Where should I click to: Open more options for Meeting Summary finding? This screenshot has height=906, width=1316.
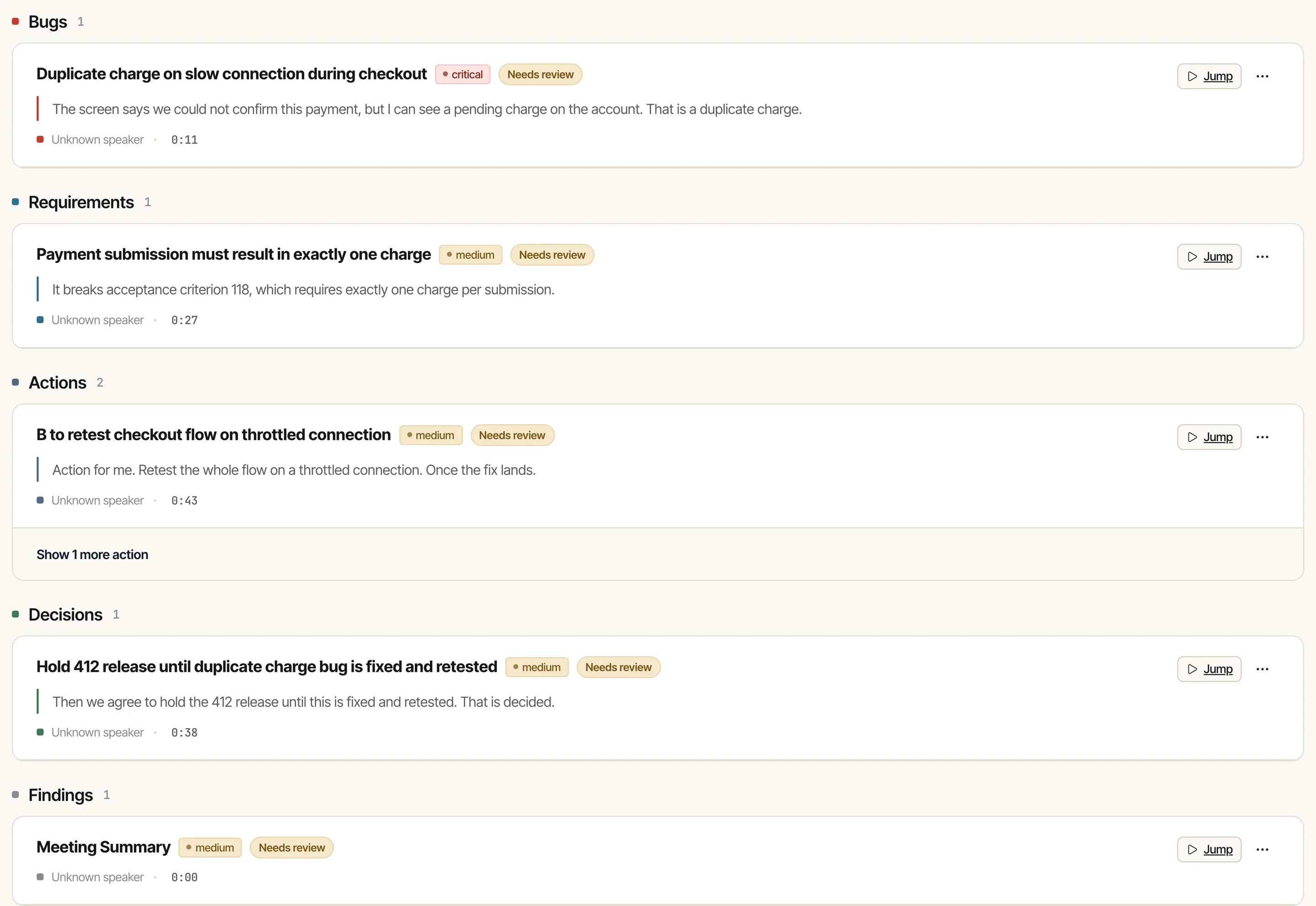click(1262, 849)
